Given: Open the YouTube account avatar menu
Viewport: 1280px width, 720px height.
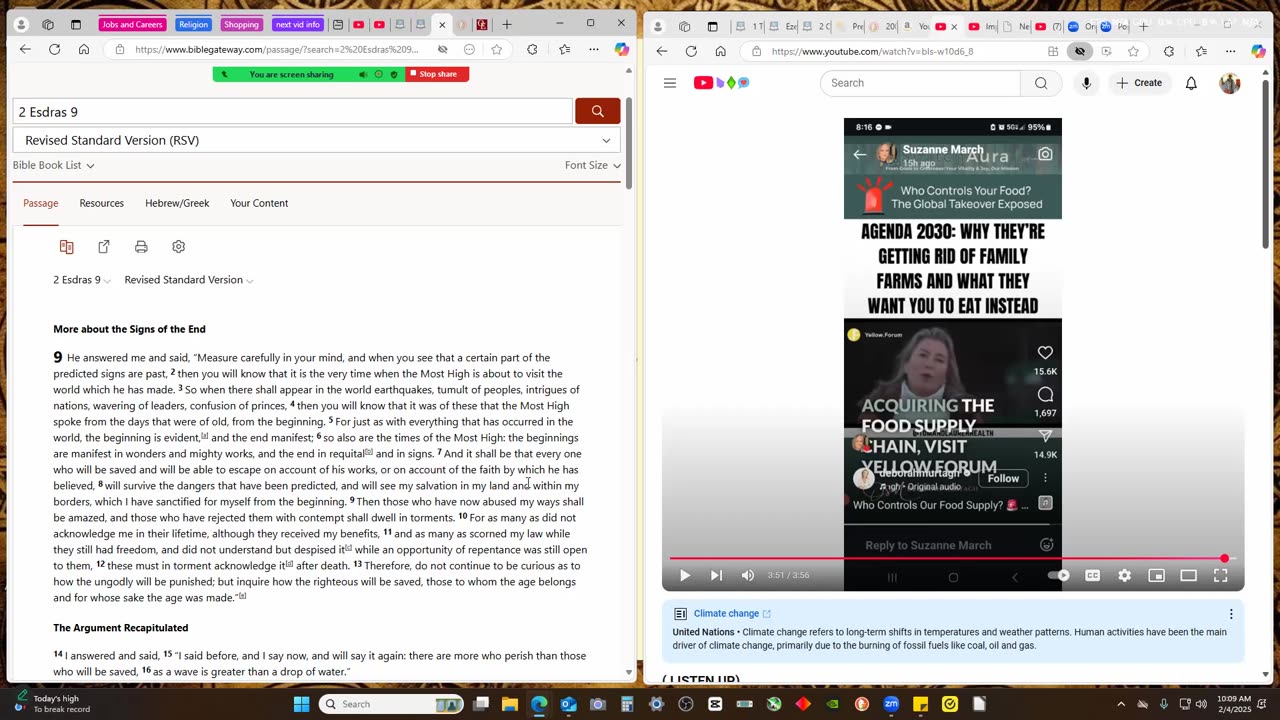Looking at the screenshot, I should click(1230, 83).
